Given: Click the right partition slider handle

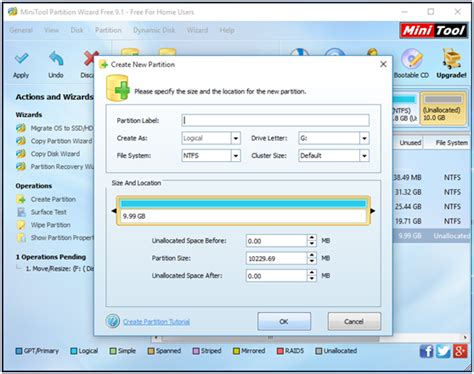Looking at the screenshot, I should click(373, 211).
